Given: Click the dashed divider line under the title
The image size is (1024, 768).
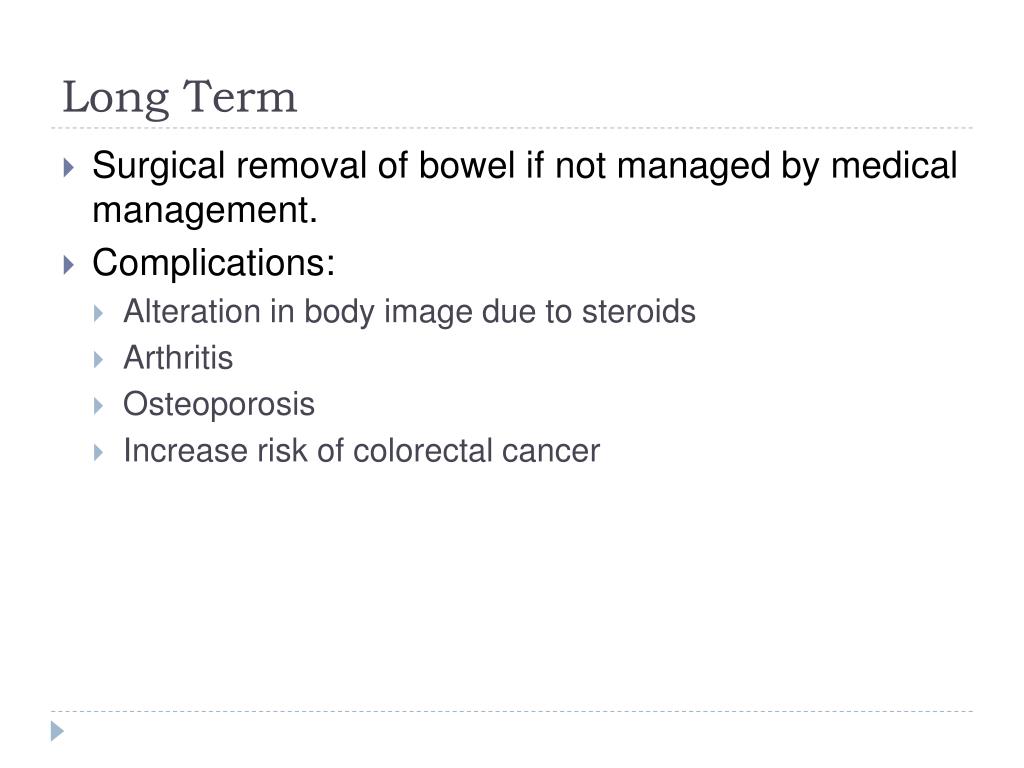Looking at the screenshot, I should (512, 128).
